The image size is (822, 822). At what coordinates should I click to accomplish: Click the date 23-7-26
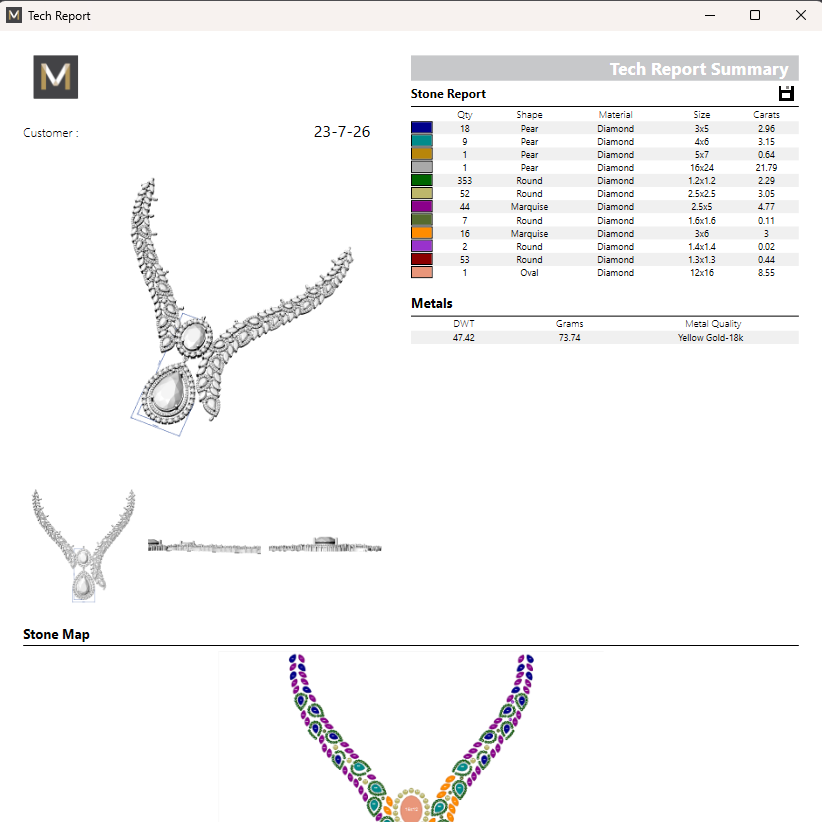click(x=342, y=132)
